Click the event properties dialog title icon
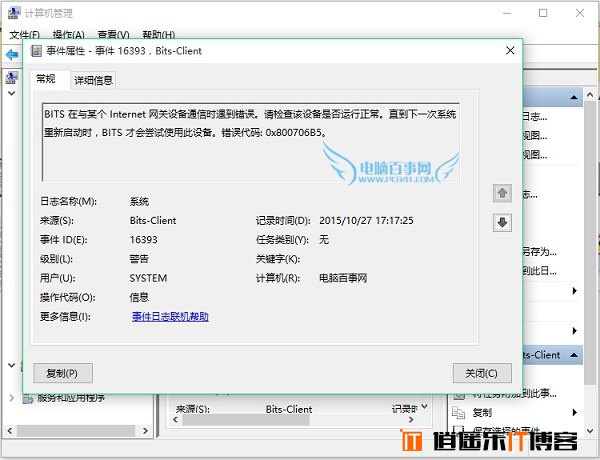600x460 pixels. [35, 50]
